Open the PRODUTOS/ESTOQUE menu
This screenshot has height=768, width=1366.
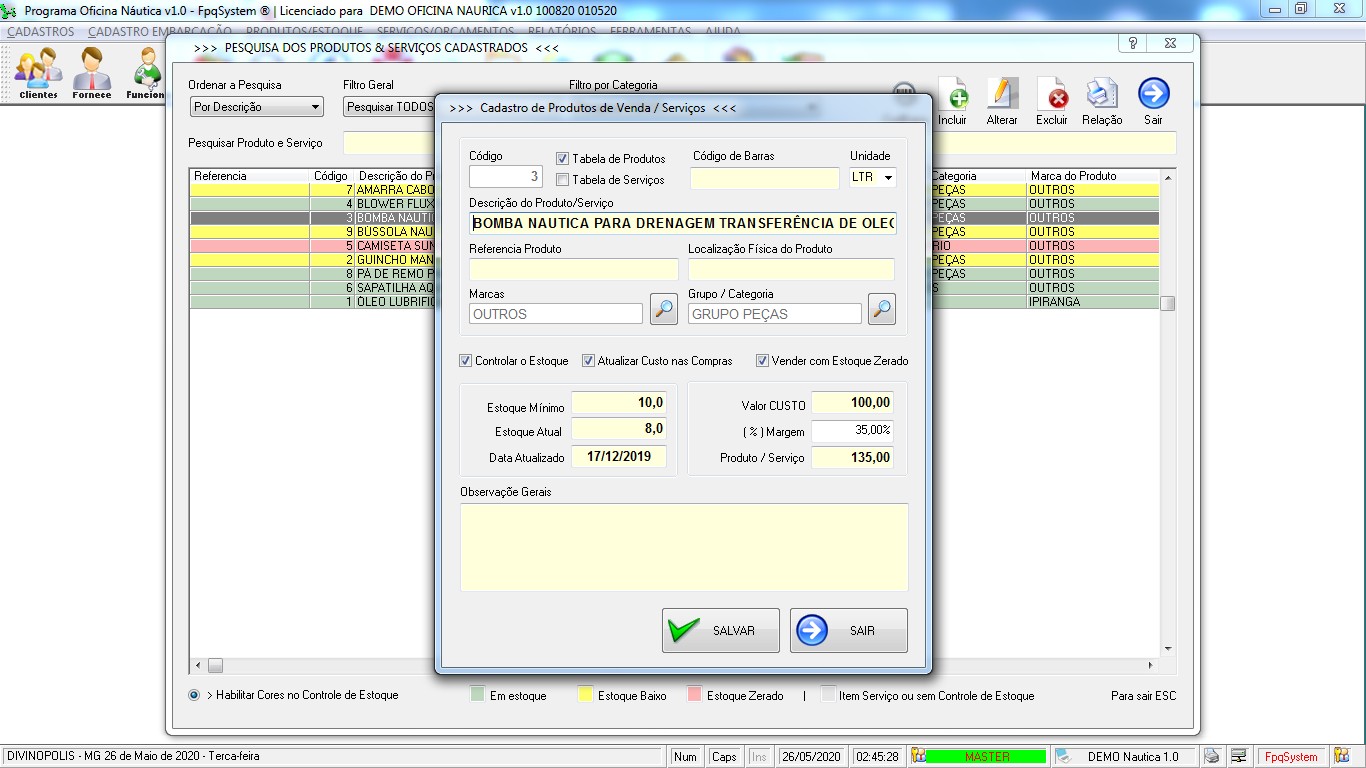click(x=304, y=32)
